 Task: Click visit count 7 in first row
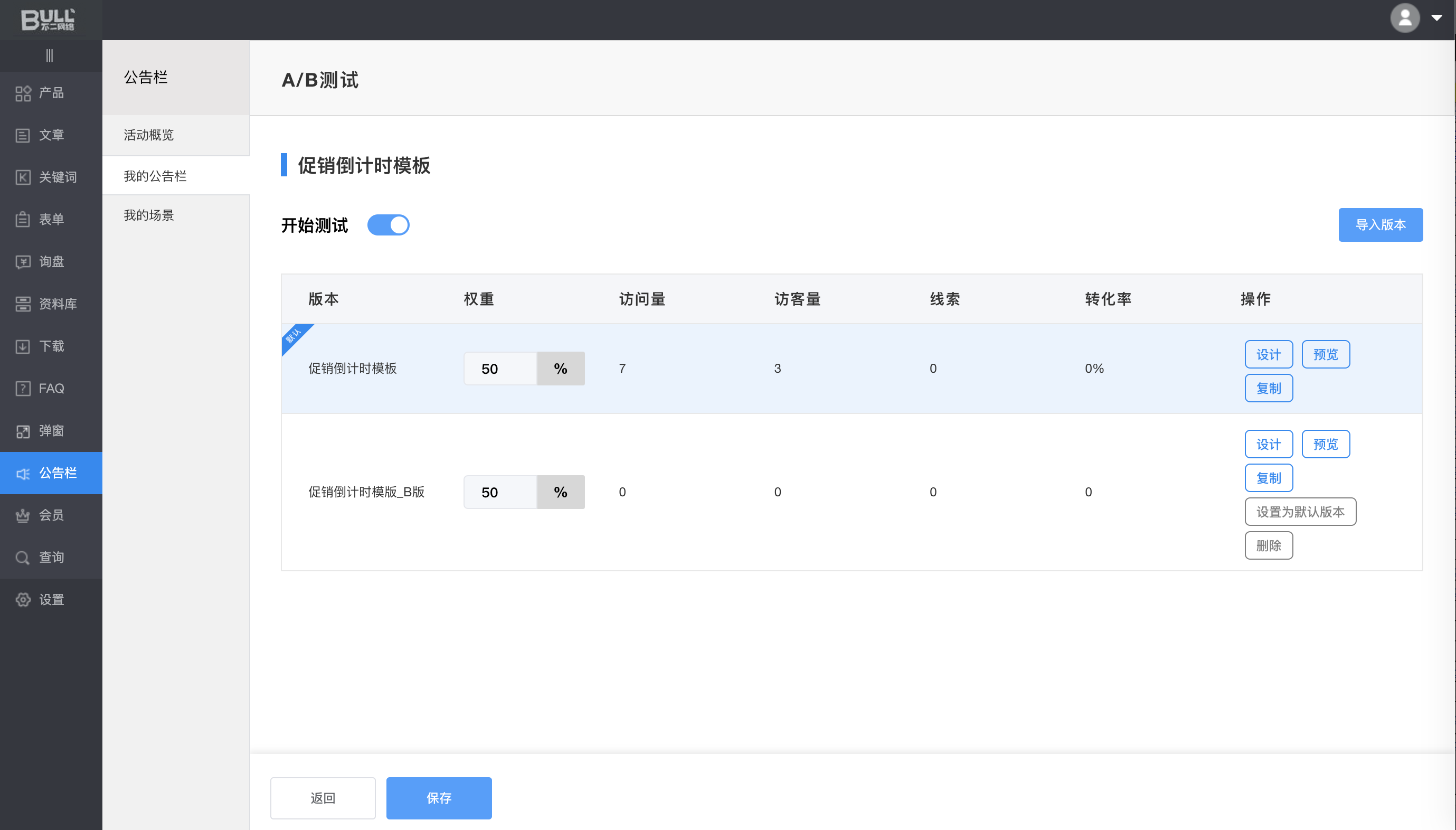[622, 369]
